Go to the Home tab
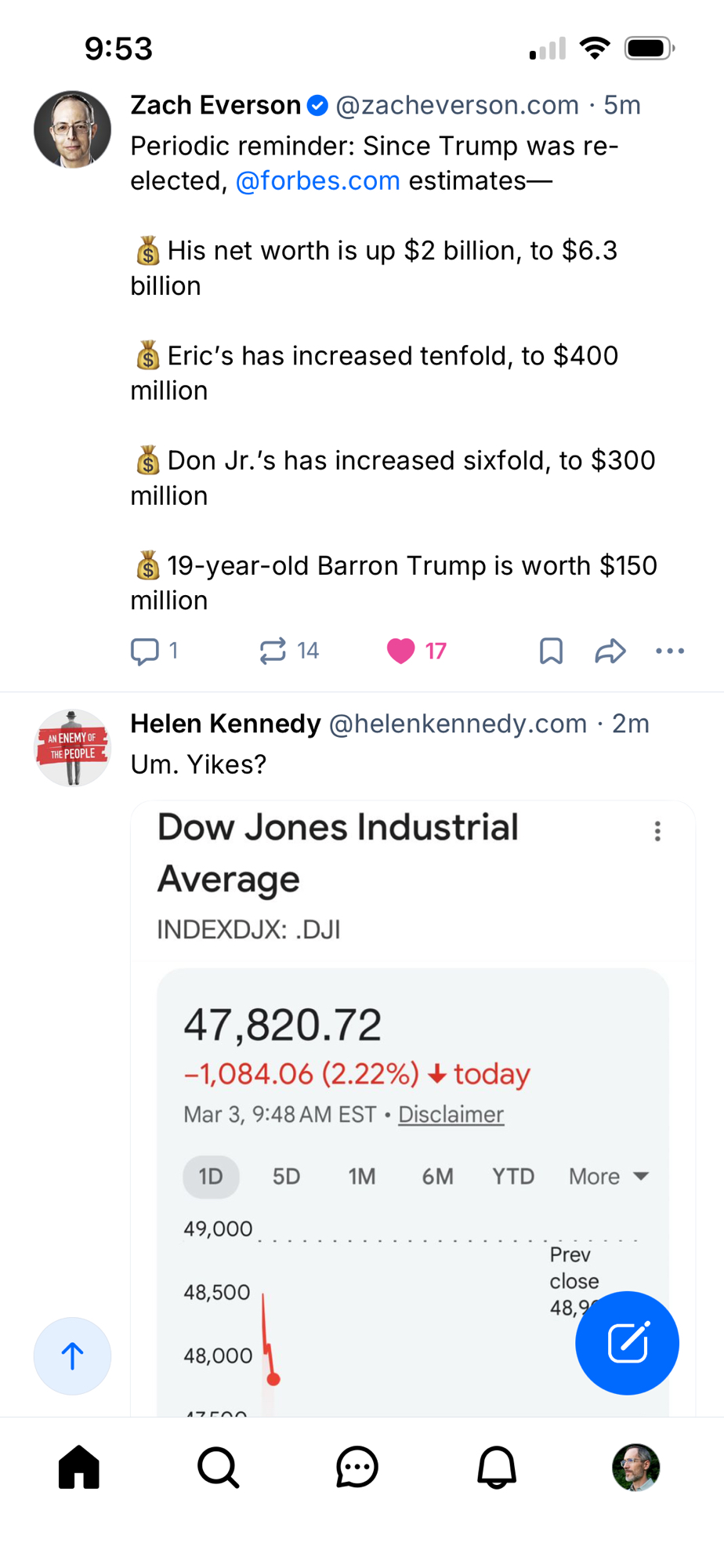The image size is (724, 1568). (x=79, y=1467)
